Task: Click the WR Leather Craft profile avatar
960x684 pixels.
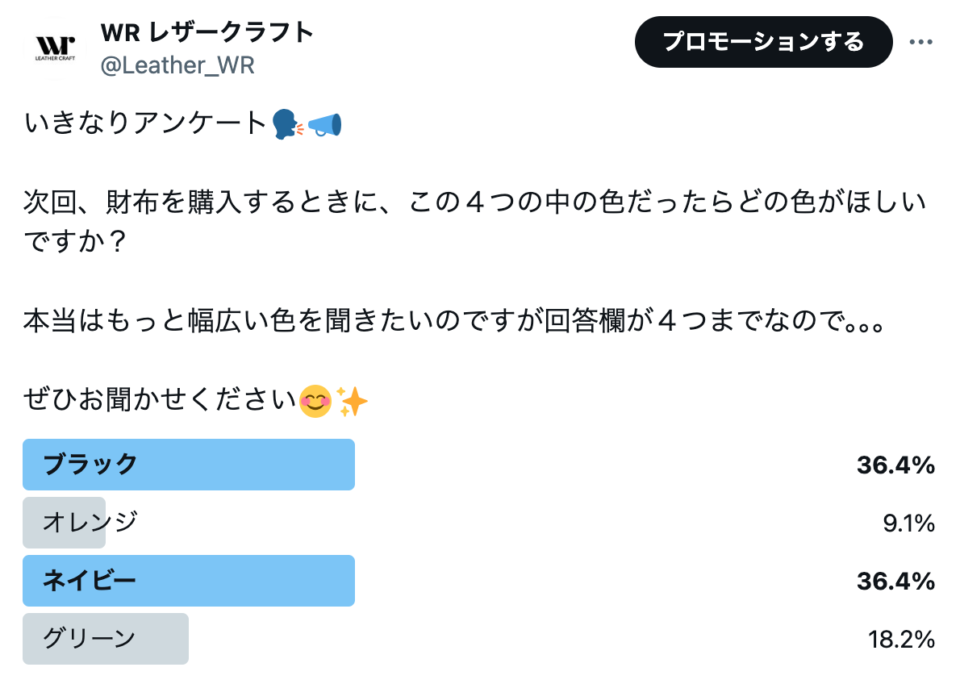Action: click(x=56, y=47)
